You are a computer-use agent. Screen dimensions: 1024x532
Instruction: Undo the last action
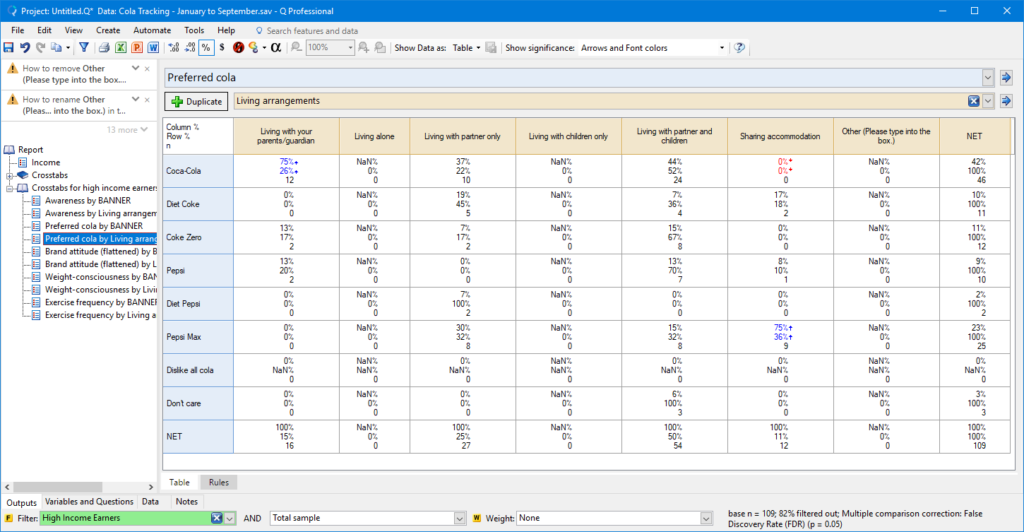point(25,48)
